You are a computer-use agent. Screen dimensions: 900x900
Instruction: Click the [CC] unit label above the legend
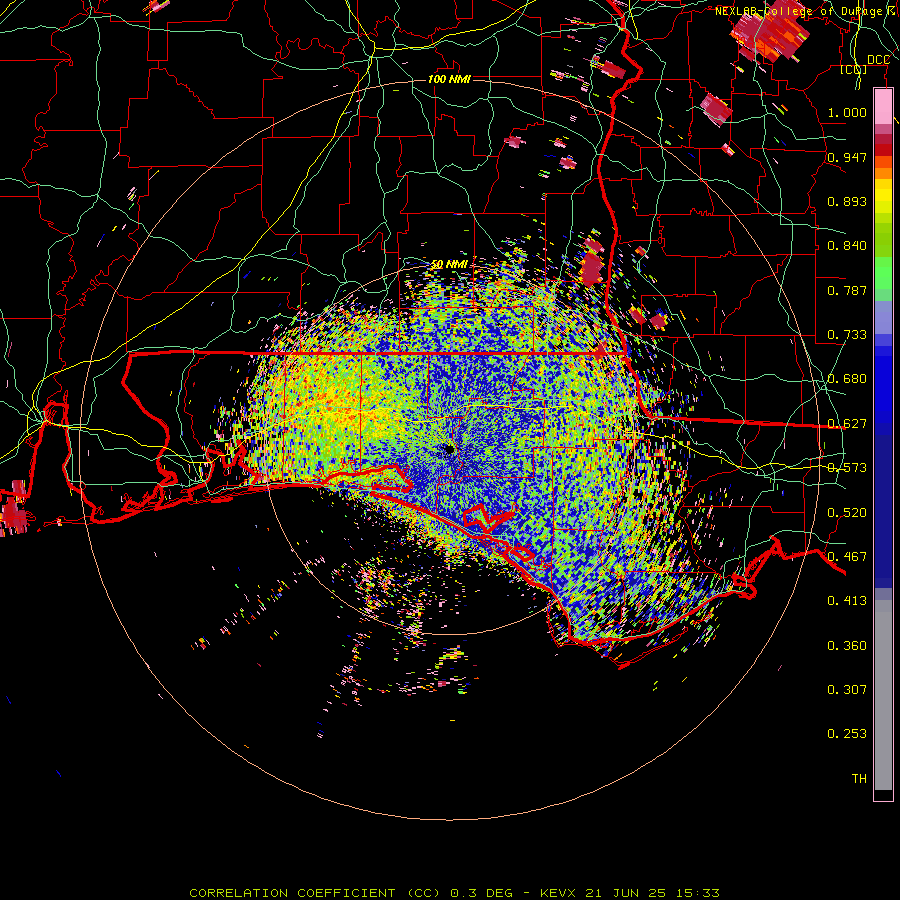click(854, 69)
